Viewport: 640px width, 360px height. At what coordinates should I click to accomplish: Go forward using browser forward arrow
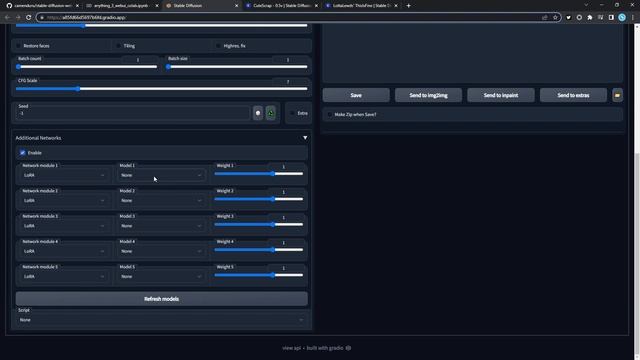click(18, 17)
